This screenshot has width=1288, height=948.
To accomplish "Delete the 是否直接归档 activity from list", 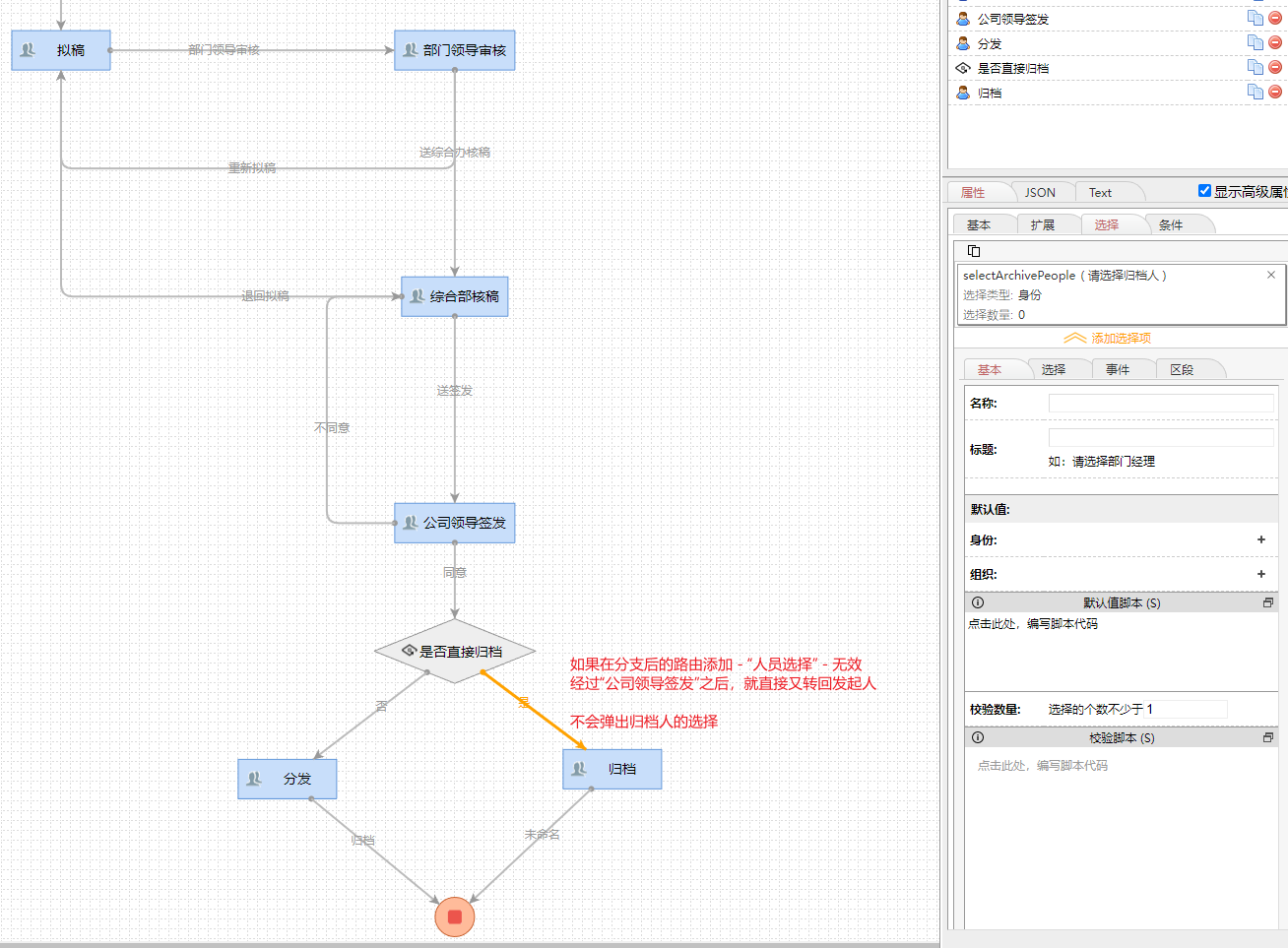I will pos(1275,67).
